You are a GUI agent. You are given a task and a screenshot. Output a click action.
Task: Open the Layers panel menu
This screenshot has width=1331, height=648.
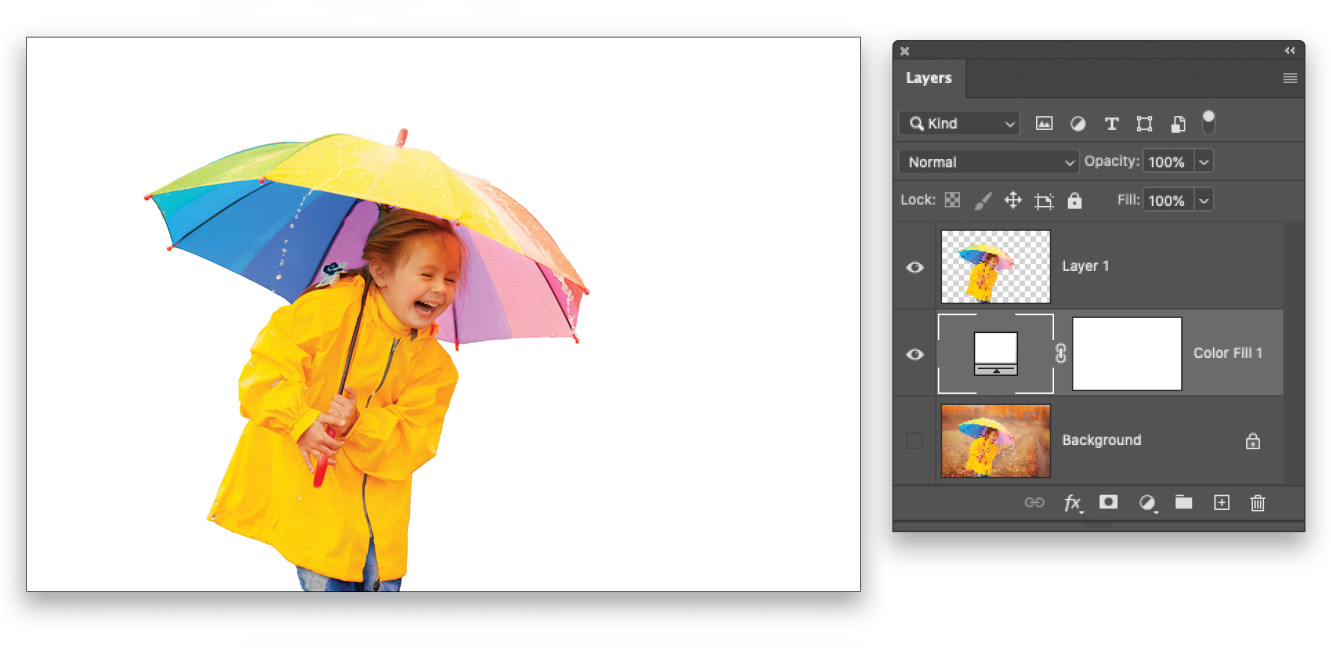1289,78
